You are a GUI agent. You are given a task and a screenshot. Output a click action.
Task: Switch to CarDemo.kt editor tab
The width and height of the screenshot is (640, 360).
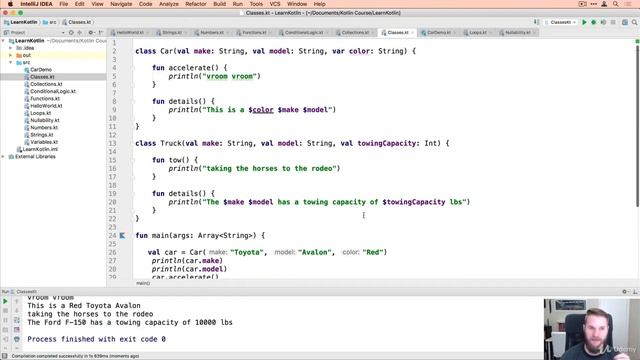439,32
